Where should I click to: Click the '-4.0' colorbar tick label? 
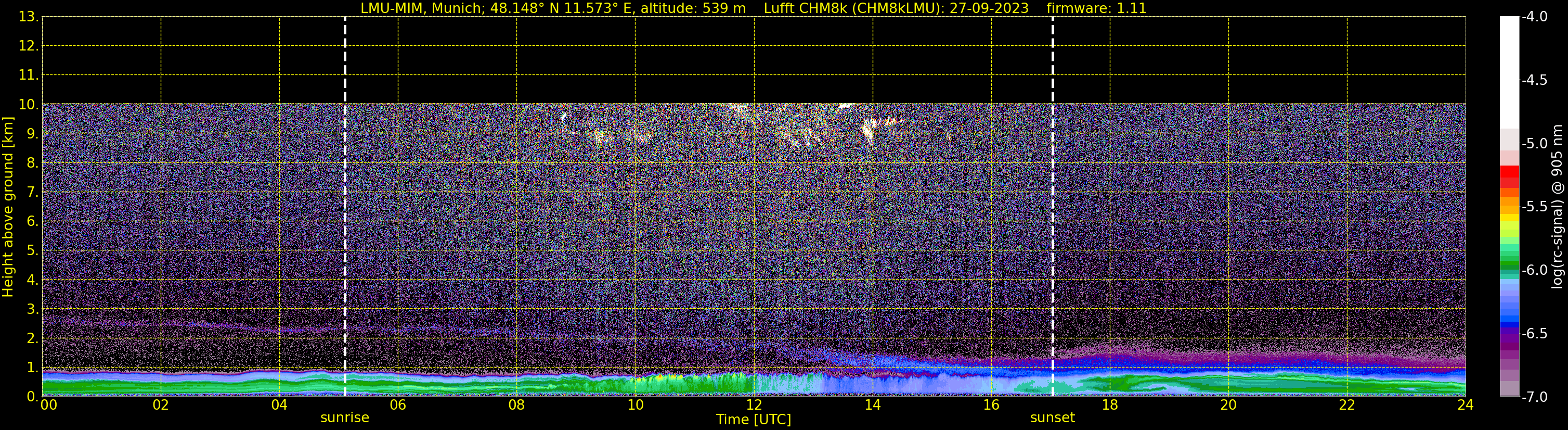coord(1534,17)
